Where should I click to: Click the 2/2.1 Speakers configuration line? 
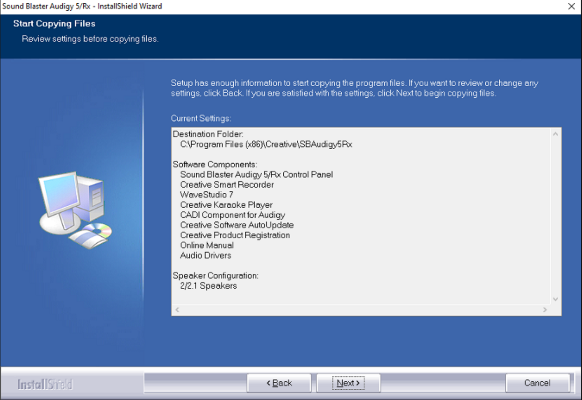click(208, 286)
